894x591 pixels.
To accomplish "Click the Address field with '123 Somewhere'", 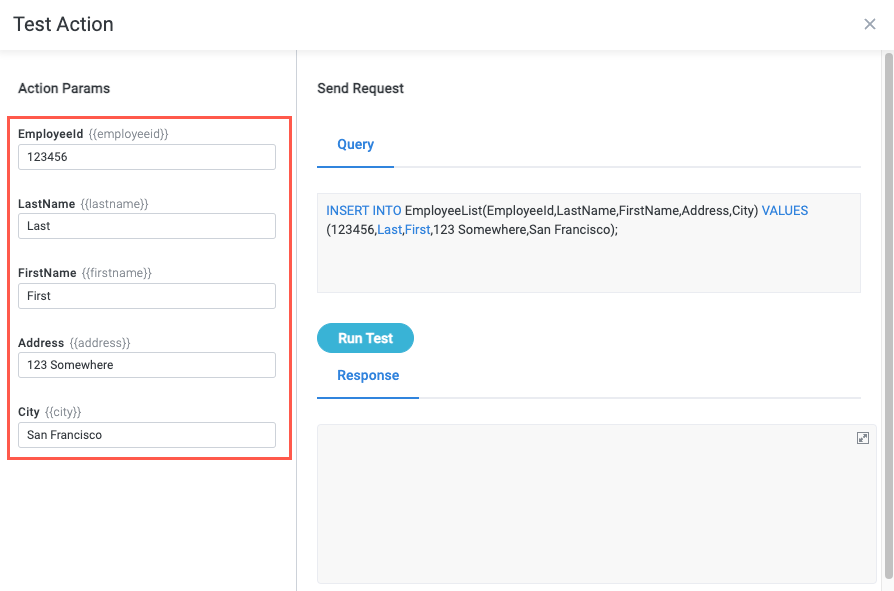I will (x=146, y=364).
